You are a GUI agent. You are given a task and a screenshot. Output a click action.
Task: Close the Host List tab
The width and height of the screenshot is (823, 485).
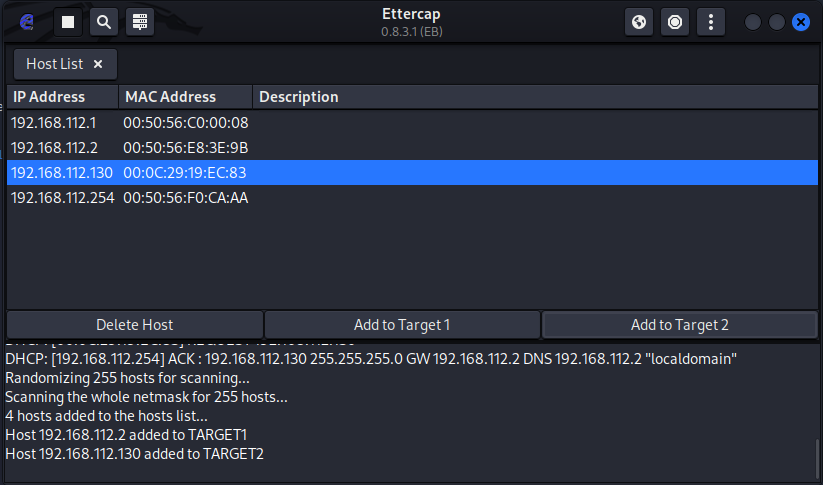tap(98, 64)
